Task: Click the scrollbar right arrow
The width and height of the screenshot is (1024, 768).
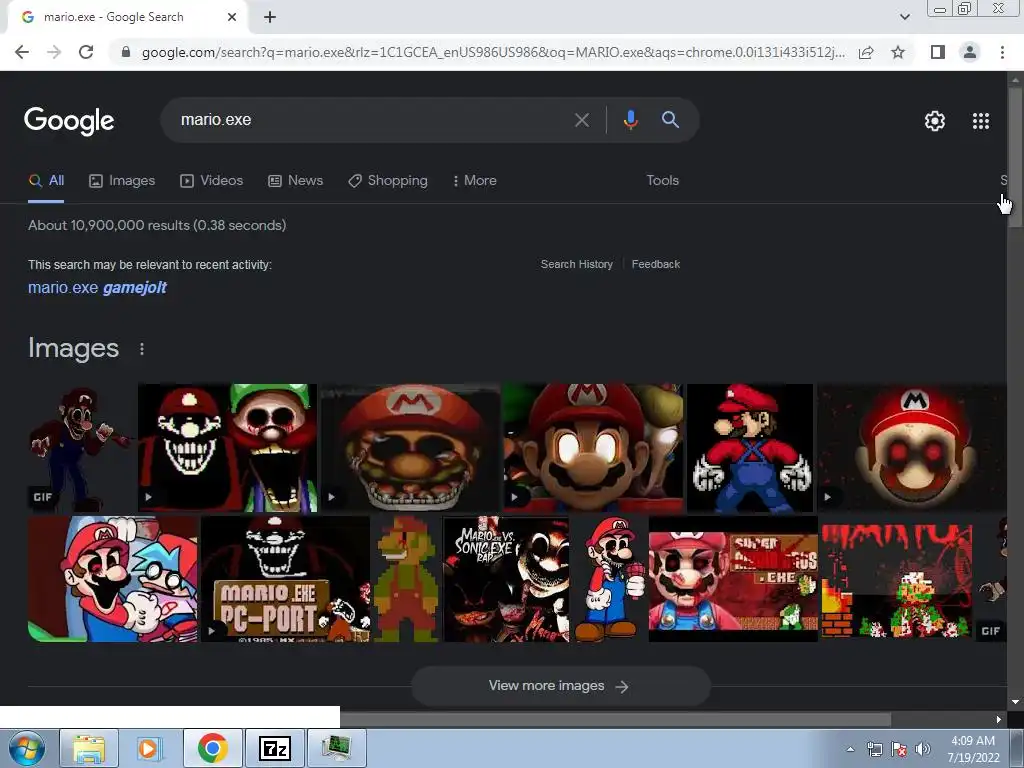Action: pyautogui.click(x=999, y=720)
